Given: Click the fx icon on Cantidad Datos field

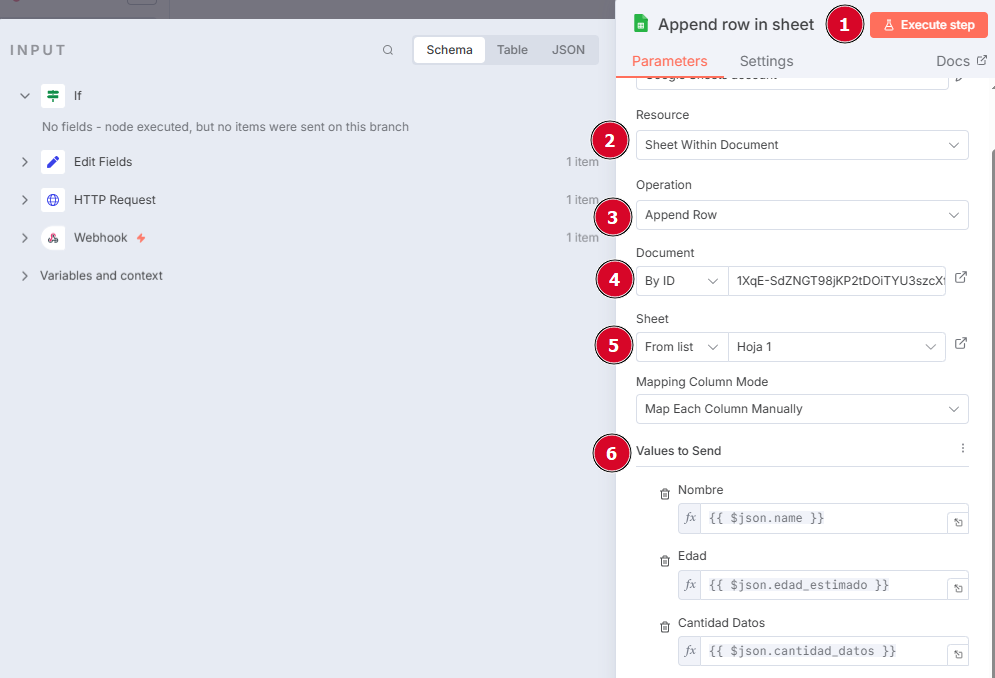Looking at the screenshot, I should point(690,651).
